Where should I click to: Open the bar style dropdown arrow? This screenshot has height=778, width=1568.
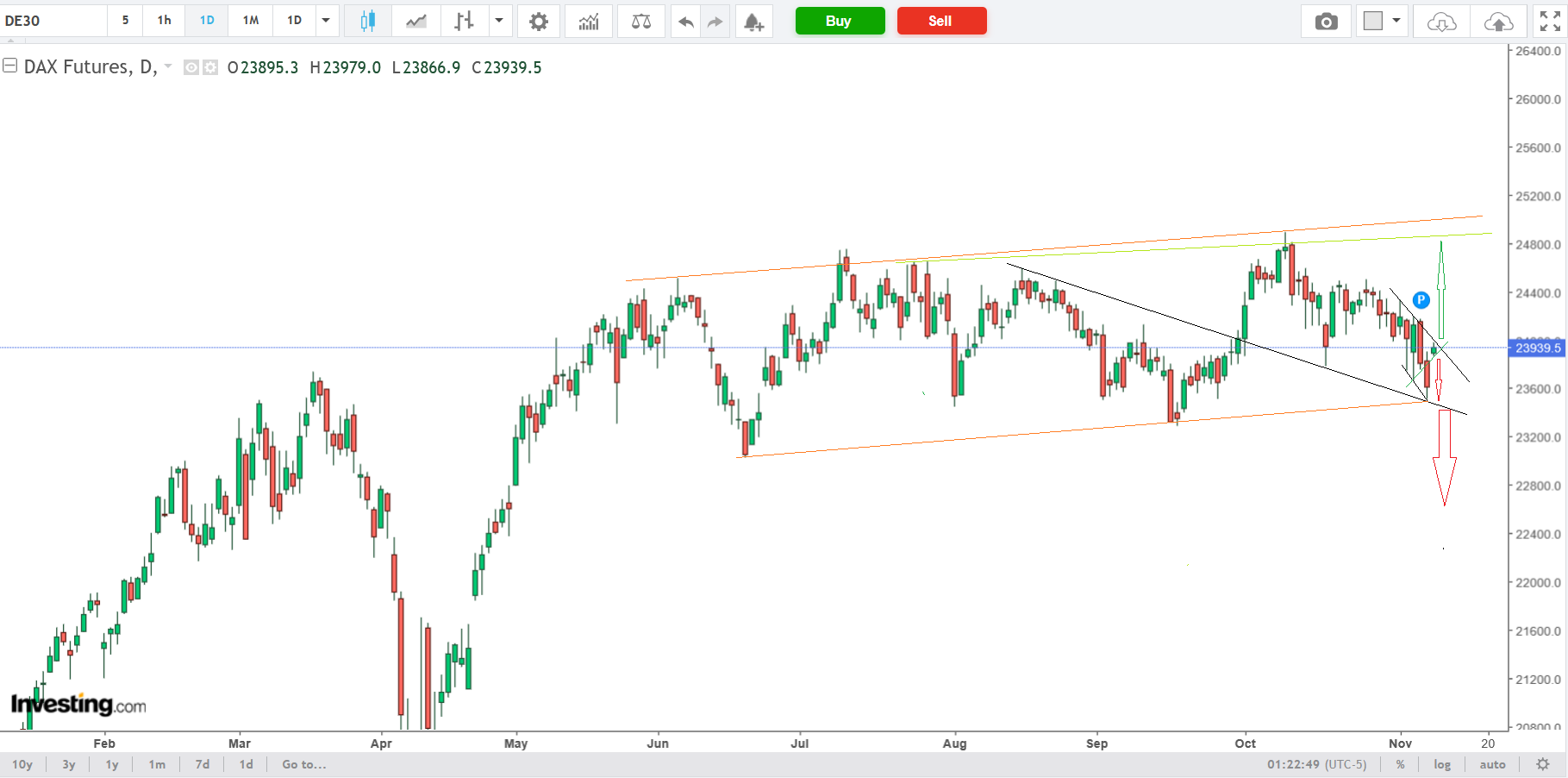(499, 21)
